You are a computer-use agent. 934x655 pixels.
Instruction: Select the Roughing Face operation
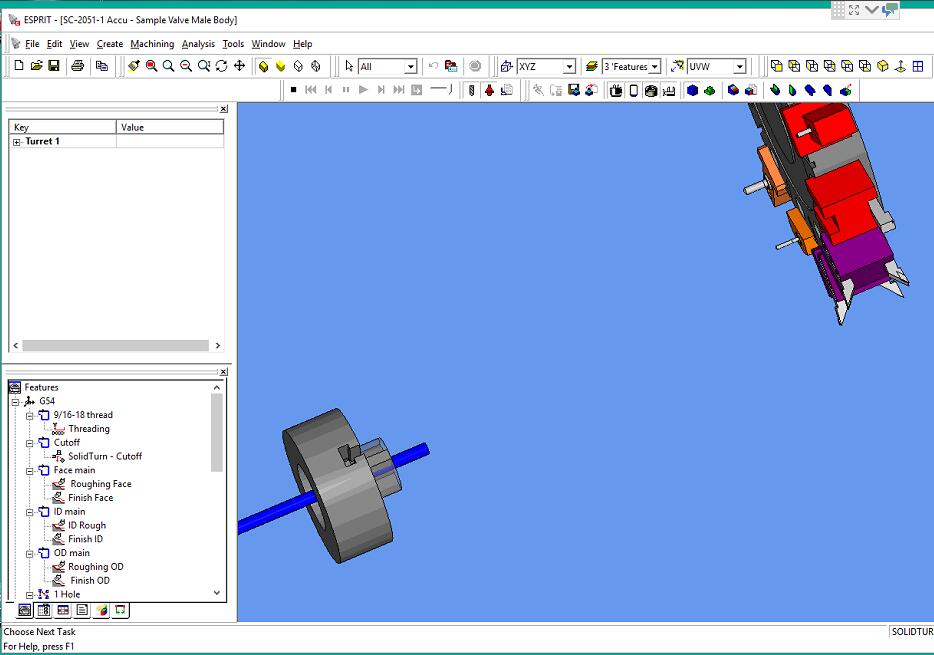[x=101, y=484]
